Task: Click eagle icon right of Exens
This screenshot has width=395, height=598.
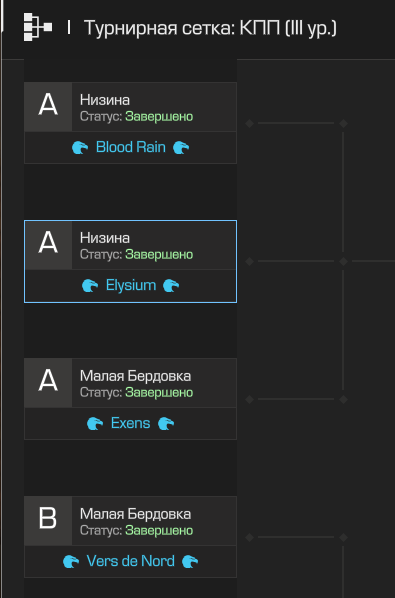Action: [x=166, y=424]
